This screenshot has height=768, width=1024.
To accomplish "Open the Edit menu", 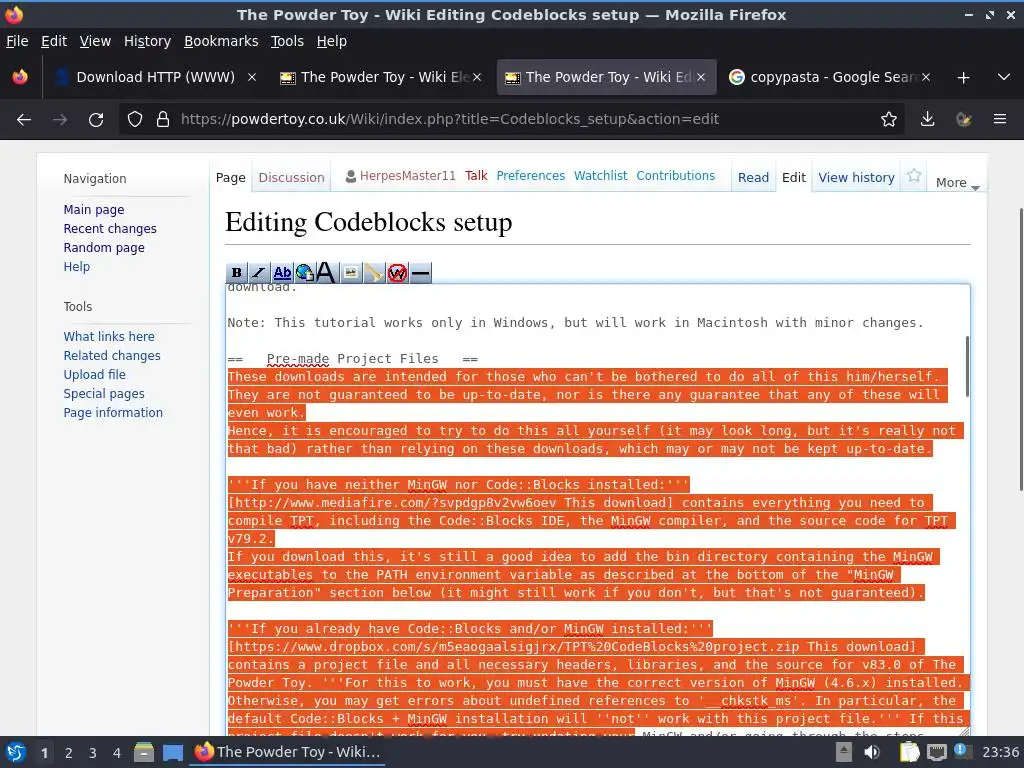I will click(54, 41).
